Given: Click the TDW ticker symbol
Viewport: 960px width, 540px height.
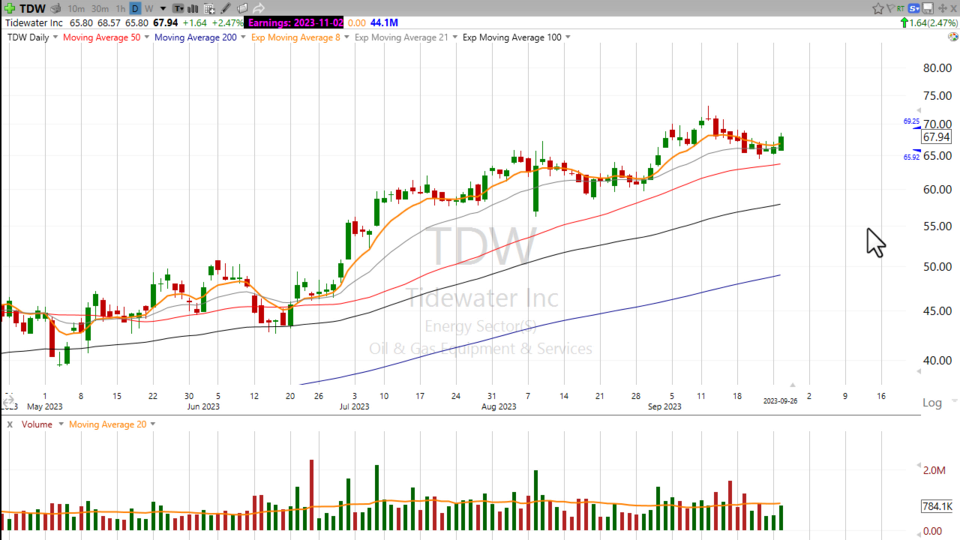Looking at the screenshot, I should pos(32,9).
